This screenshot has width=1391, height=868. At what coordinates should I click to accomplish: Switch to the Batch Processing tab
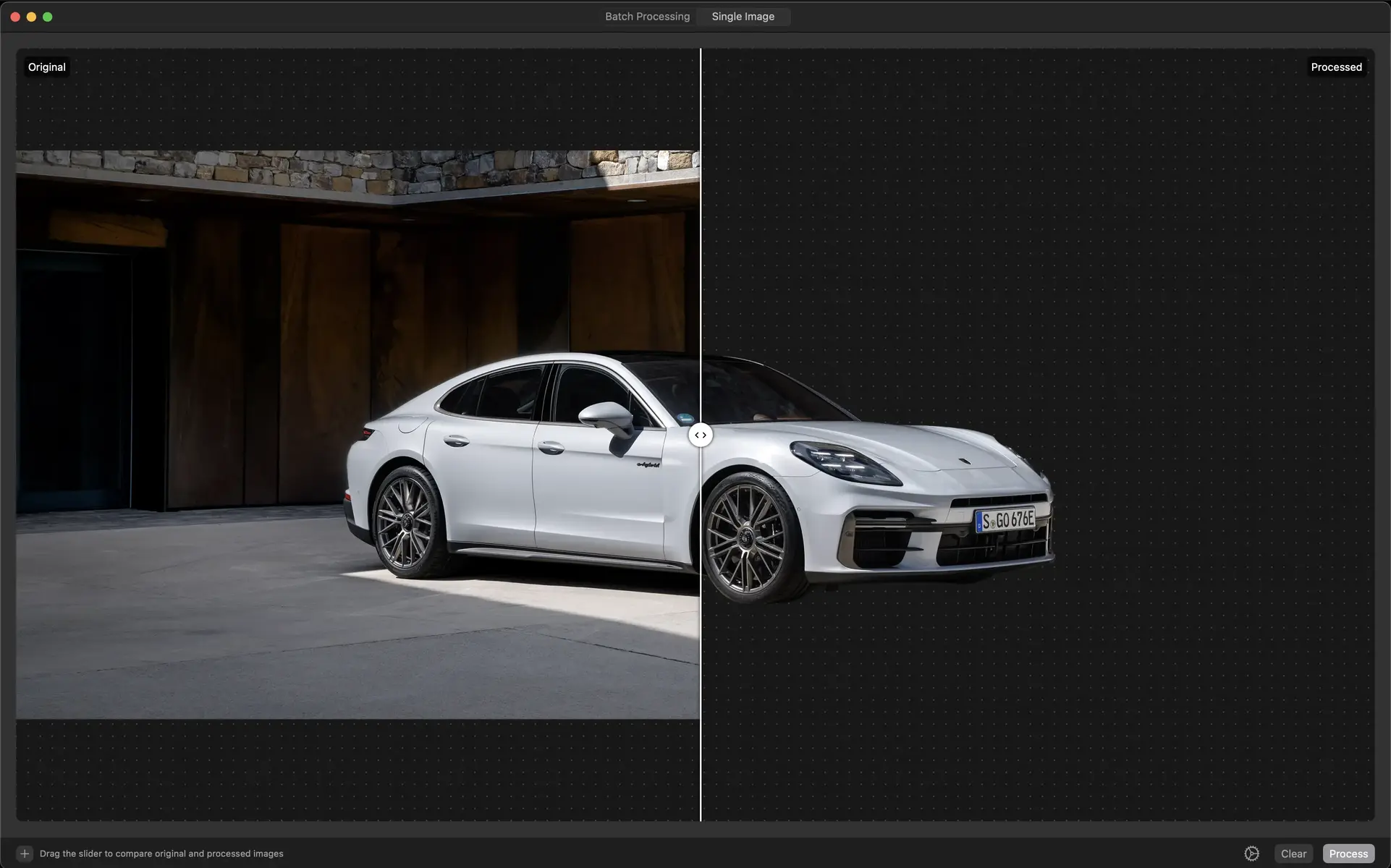click(647, 17)
